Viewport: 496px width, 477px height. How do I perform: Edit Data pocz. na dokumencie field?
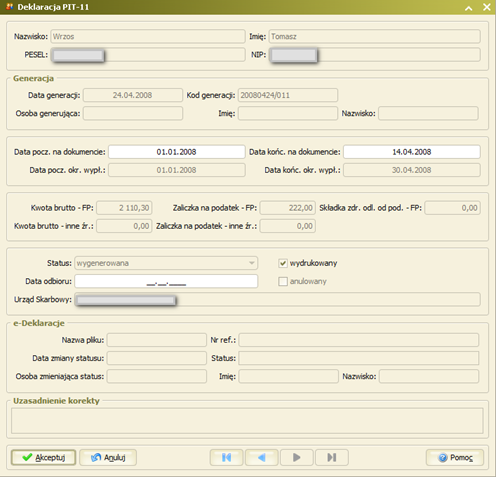(x=177, y=152)
